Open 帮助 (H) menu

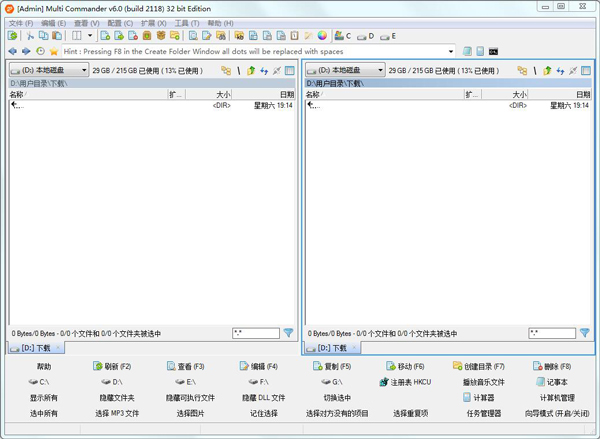[220, 23]
